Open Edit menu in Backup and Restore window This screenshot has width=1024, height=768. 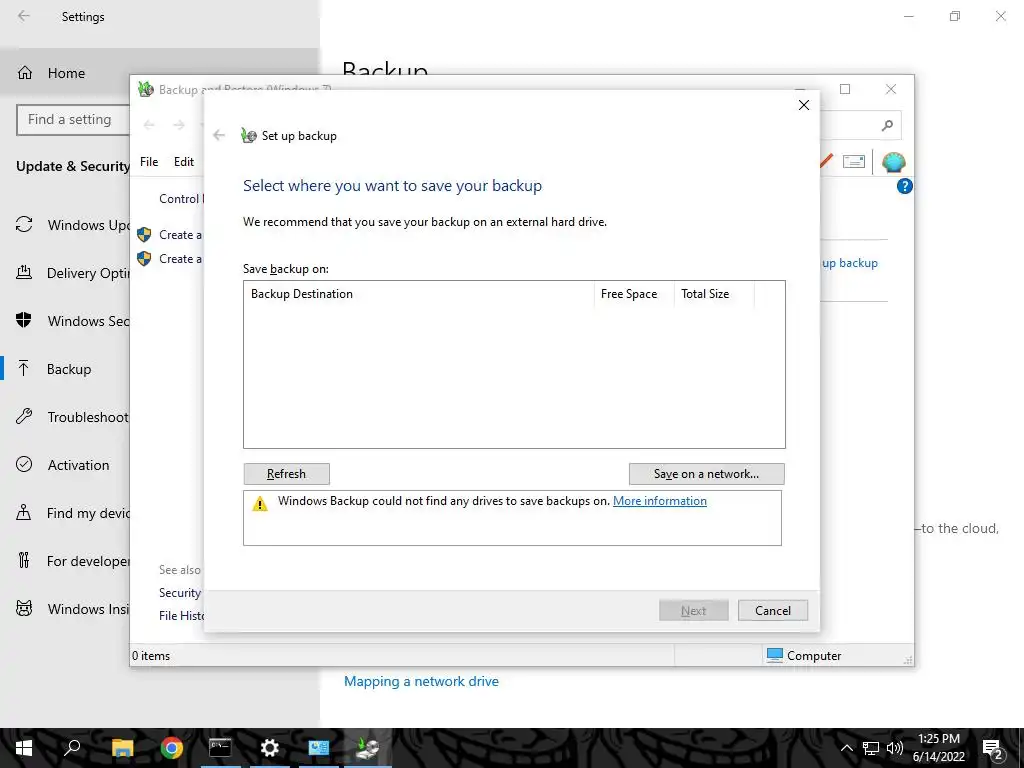(184, 161)
